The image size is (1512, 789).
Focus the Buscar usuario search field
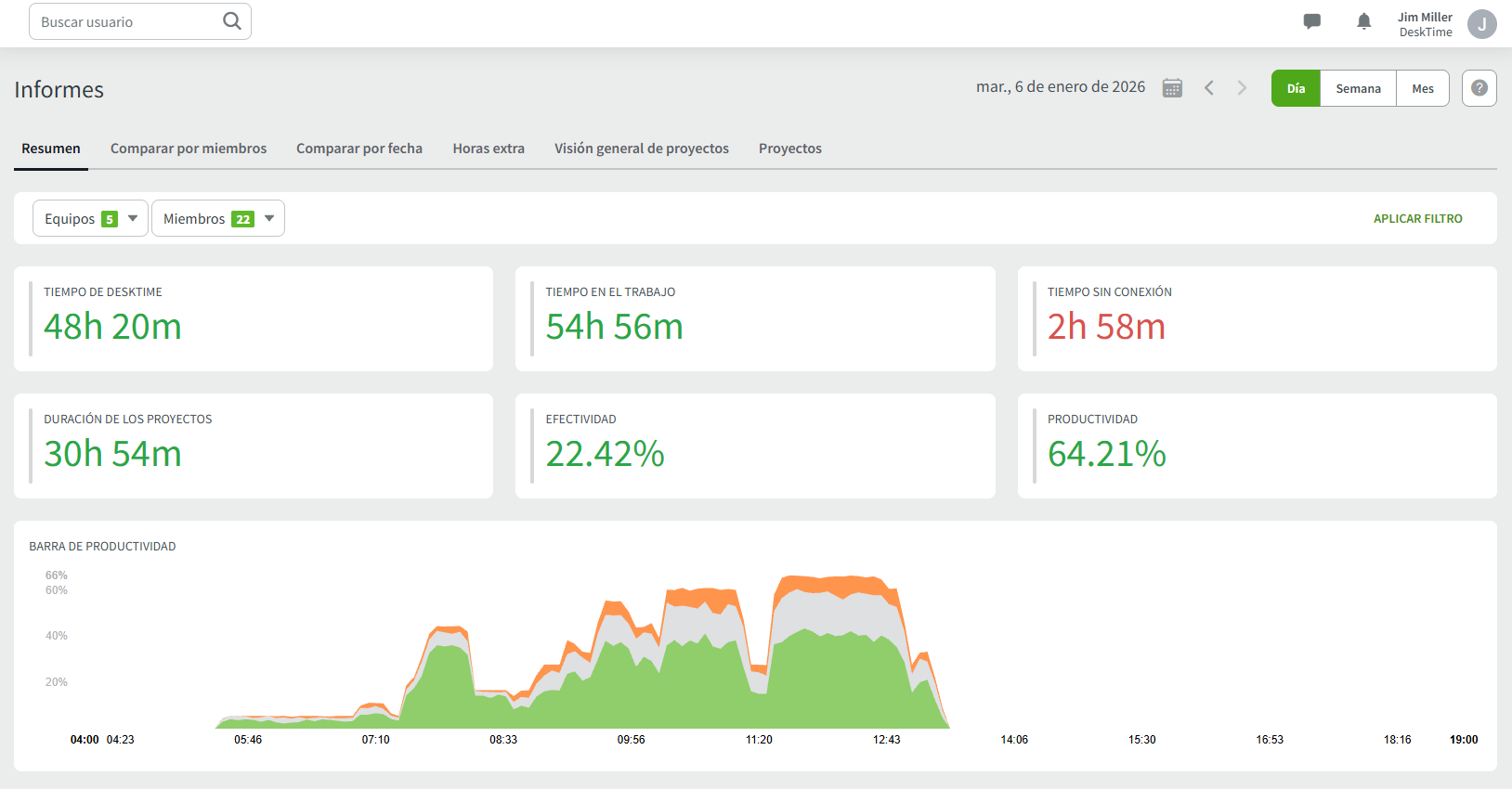pos(125,21)
